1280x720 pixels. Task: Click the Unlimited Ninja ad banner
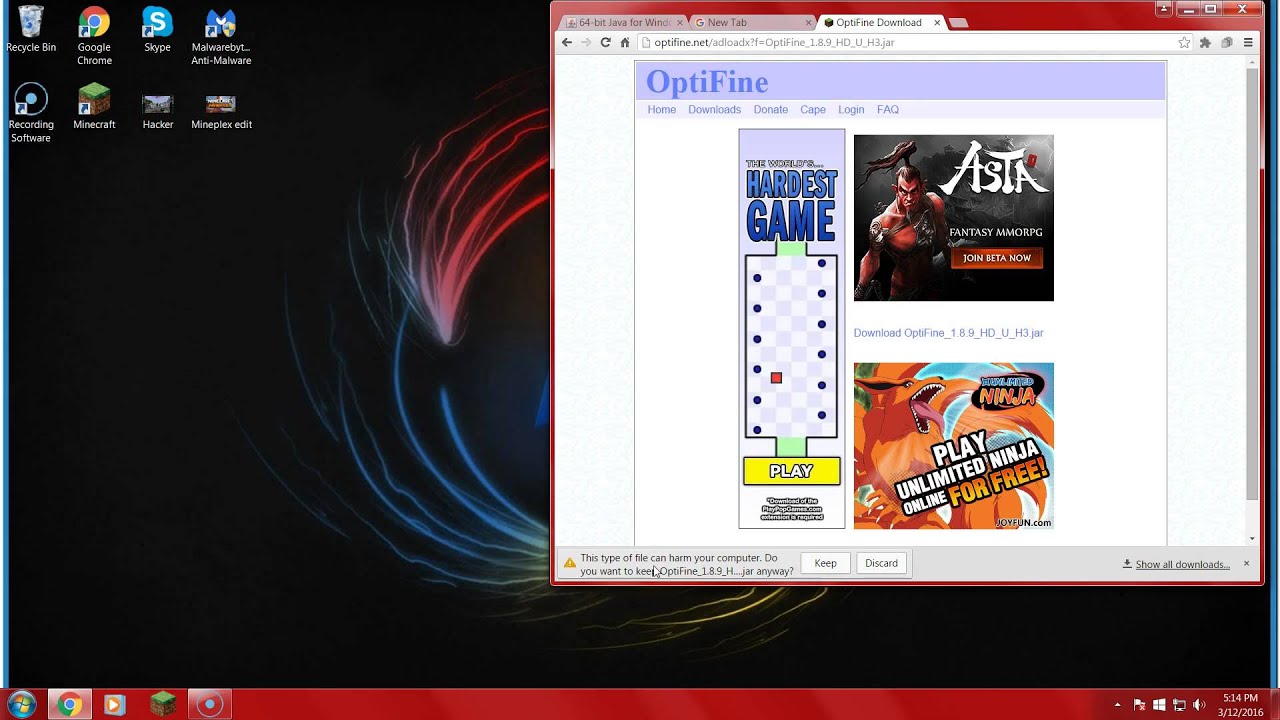pos(953,445)
